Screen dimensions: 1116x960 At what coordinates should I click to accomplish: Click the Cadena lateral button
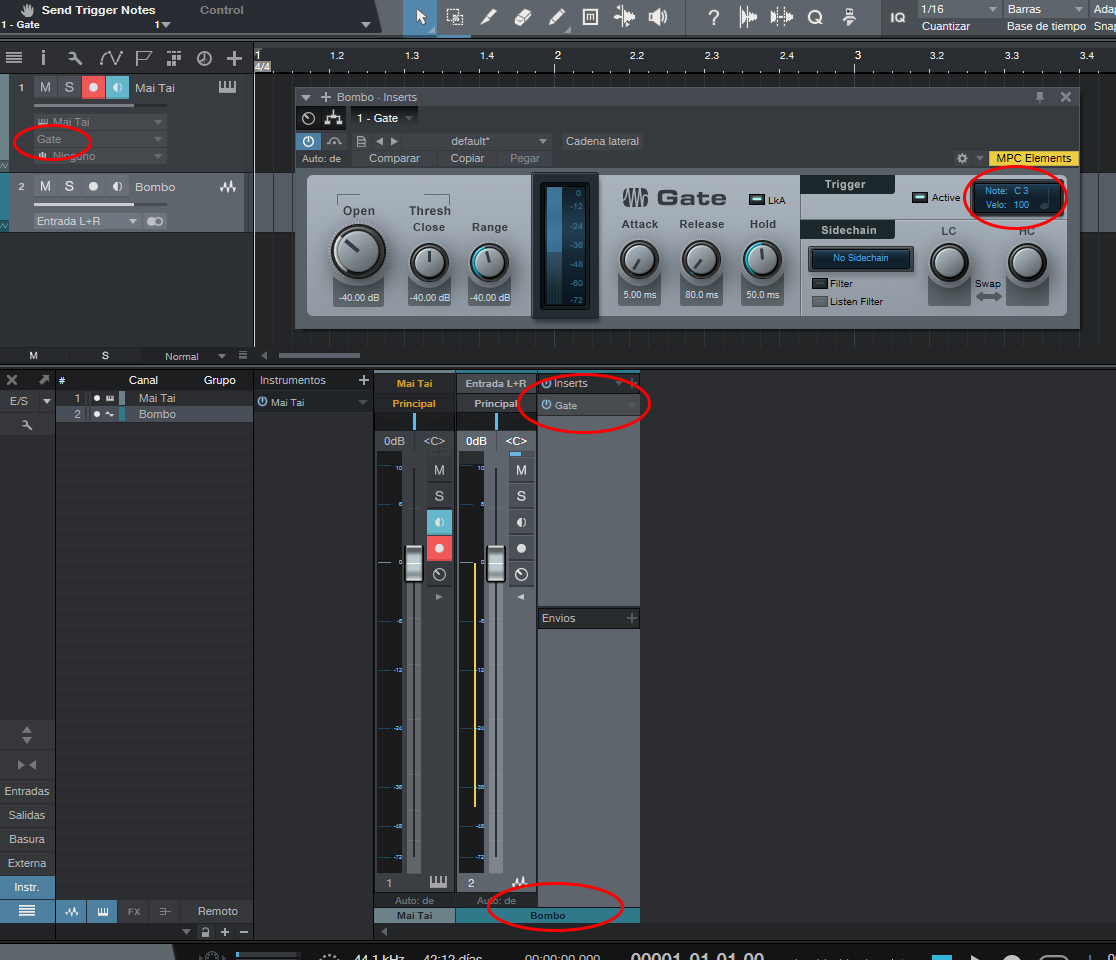tap(602, 141)
